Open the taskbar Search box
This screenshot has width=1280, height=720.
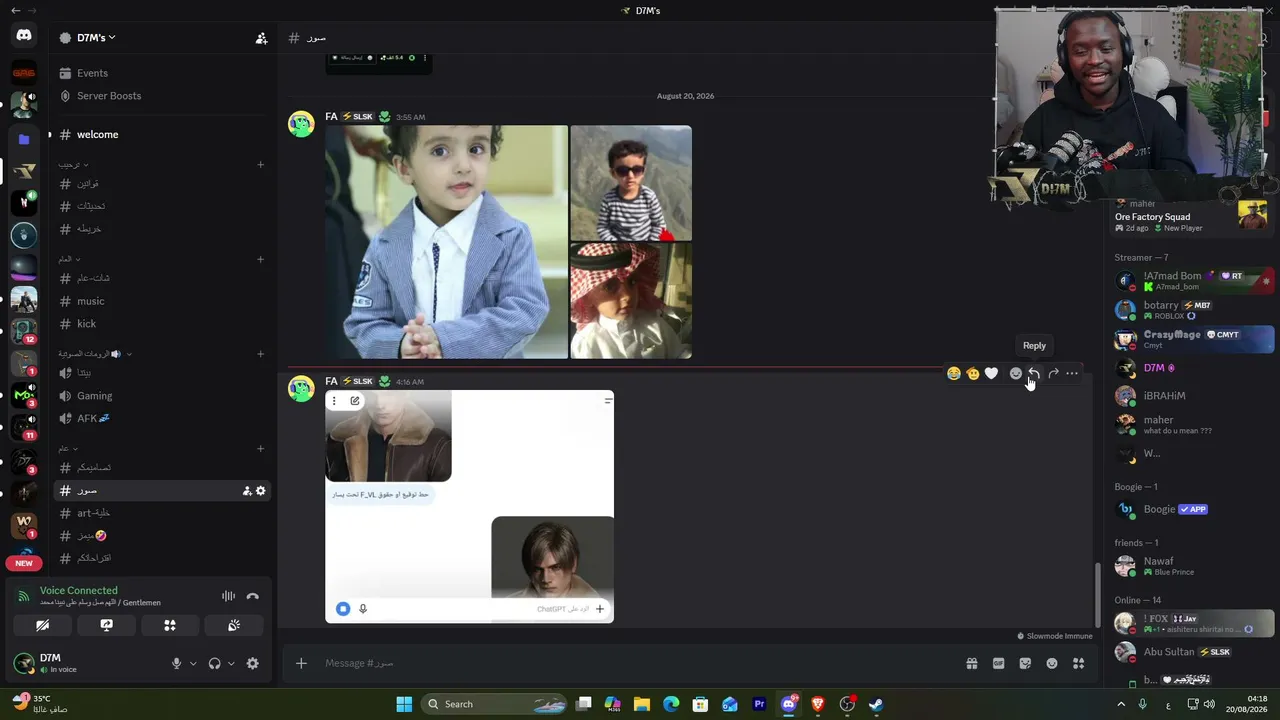pos(492,704)
